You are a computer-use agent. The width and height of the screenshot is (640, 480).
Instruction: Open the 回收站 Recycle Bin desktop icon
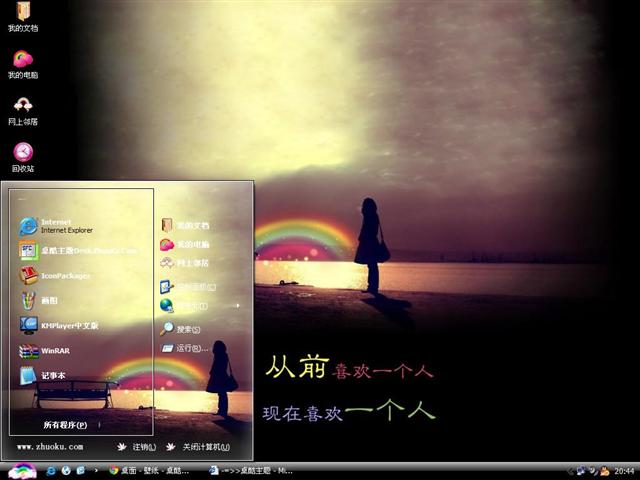click(x=23, y=154)
